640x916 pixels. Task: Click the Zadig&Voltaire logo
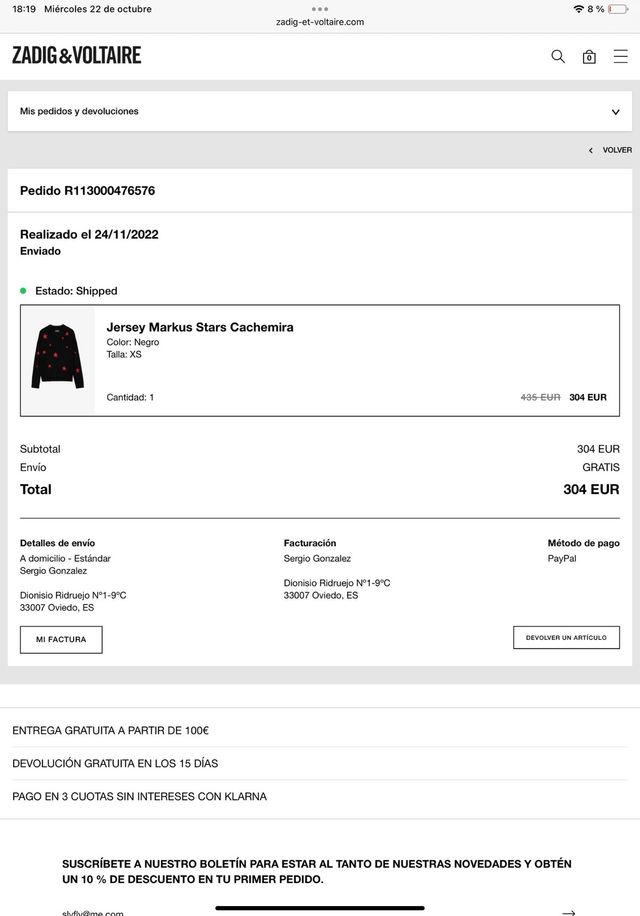tap(77, 55)
